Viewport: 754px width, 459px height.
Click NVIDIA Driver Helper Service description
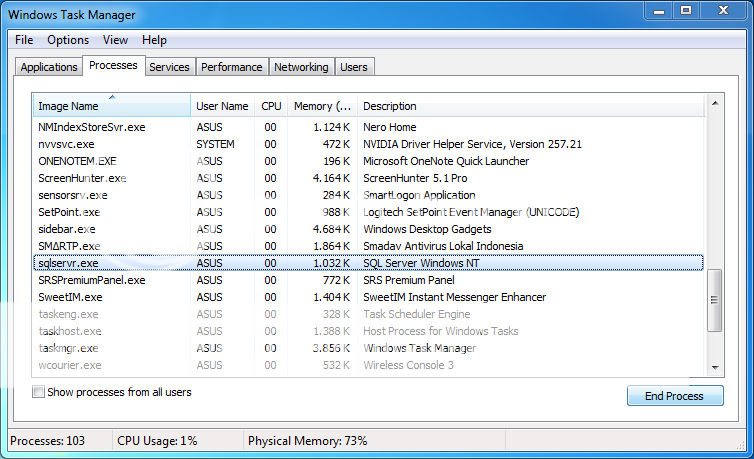[472, 144]
